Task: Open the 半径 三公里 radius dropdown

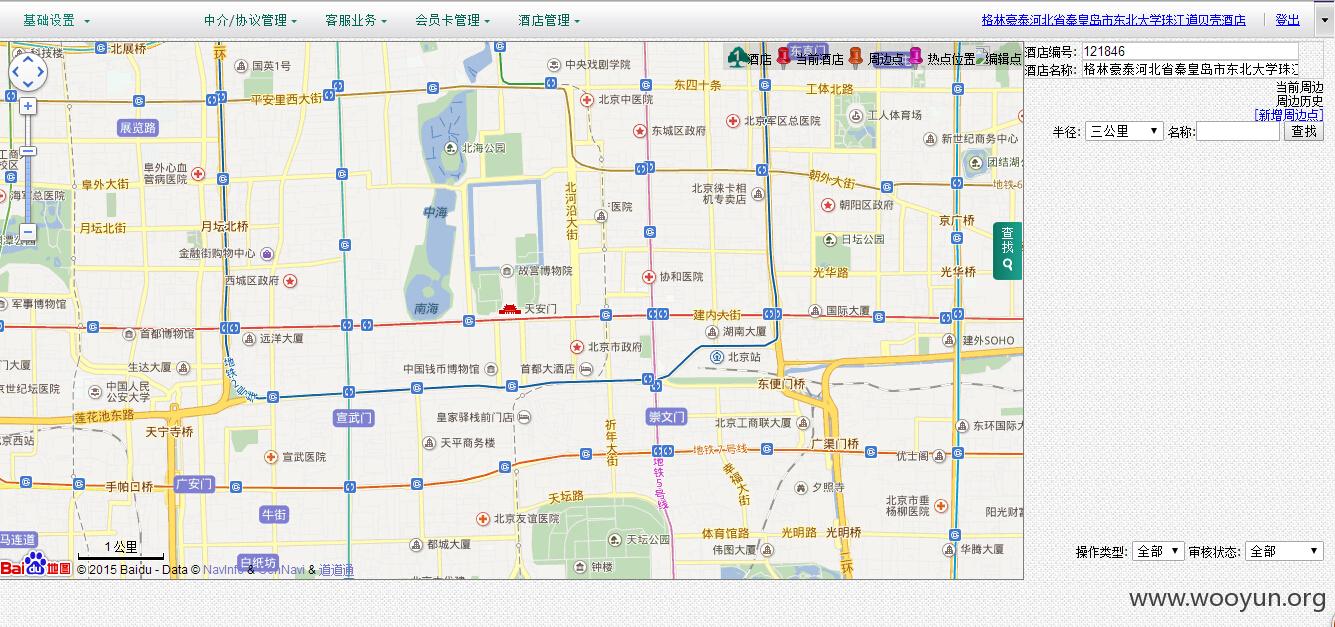Action: click(1124, 131)
